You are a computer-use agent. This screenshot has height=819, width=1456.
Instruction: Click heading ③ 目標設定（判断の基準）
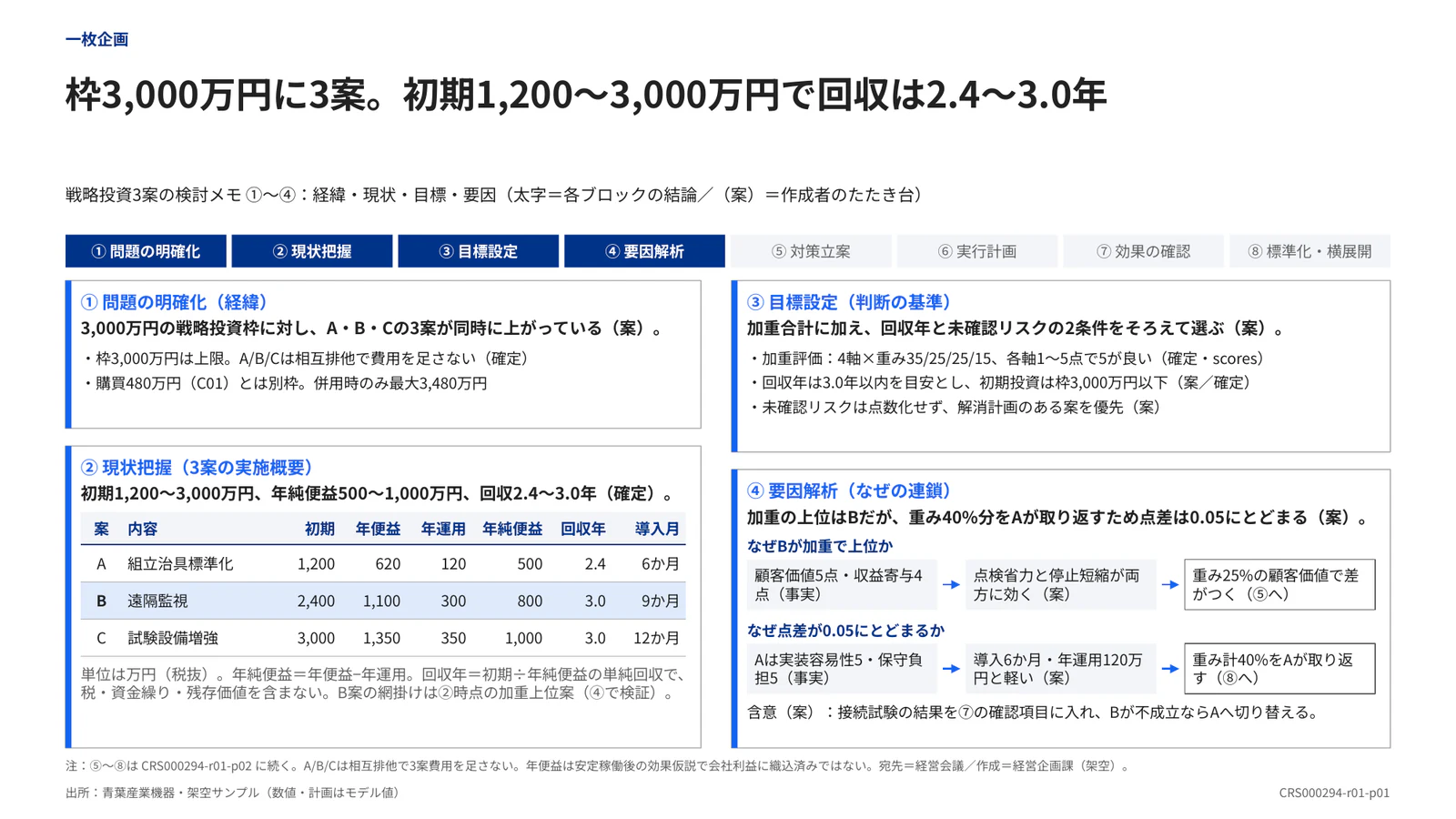pos(850,302)
